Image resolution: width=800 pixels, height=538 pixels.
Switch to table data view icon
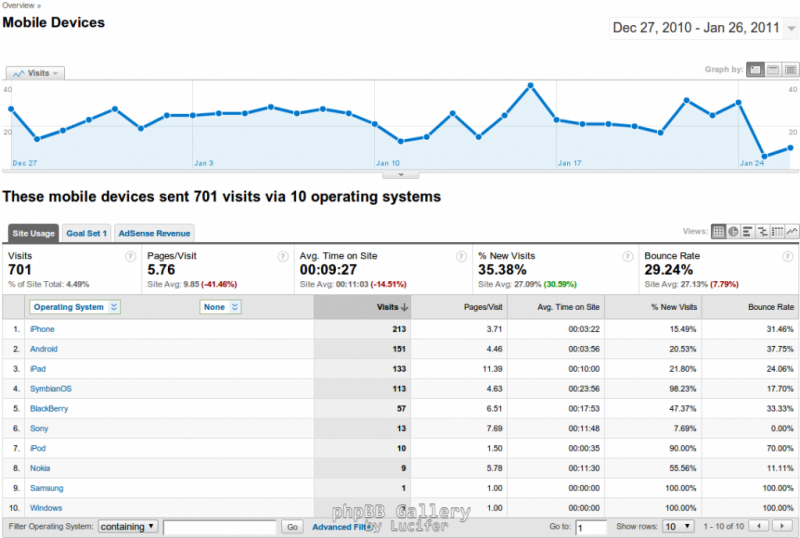click(x=718, y=232)
